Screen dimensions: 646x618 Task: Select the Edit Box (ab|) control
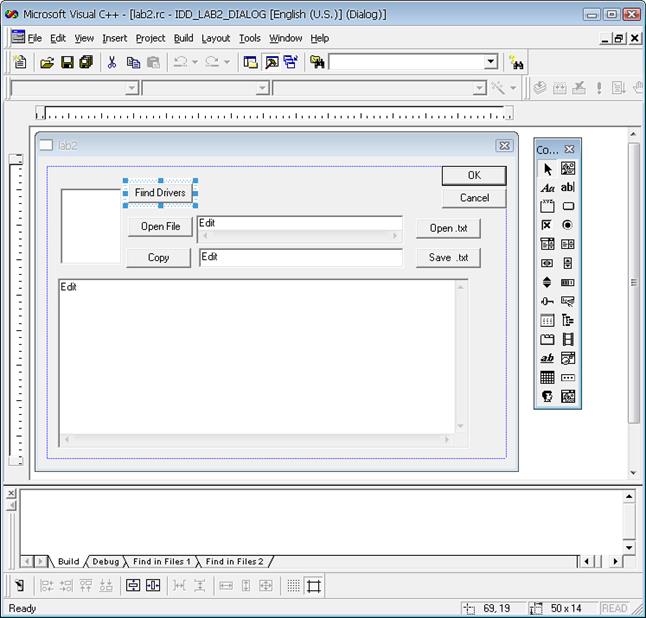(568, 187)
